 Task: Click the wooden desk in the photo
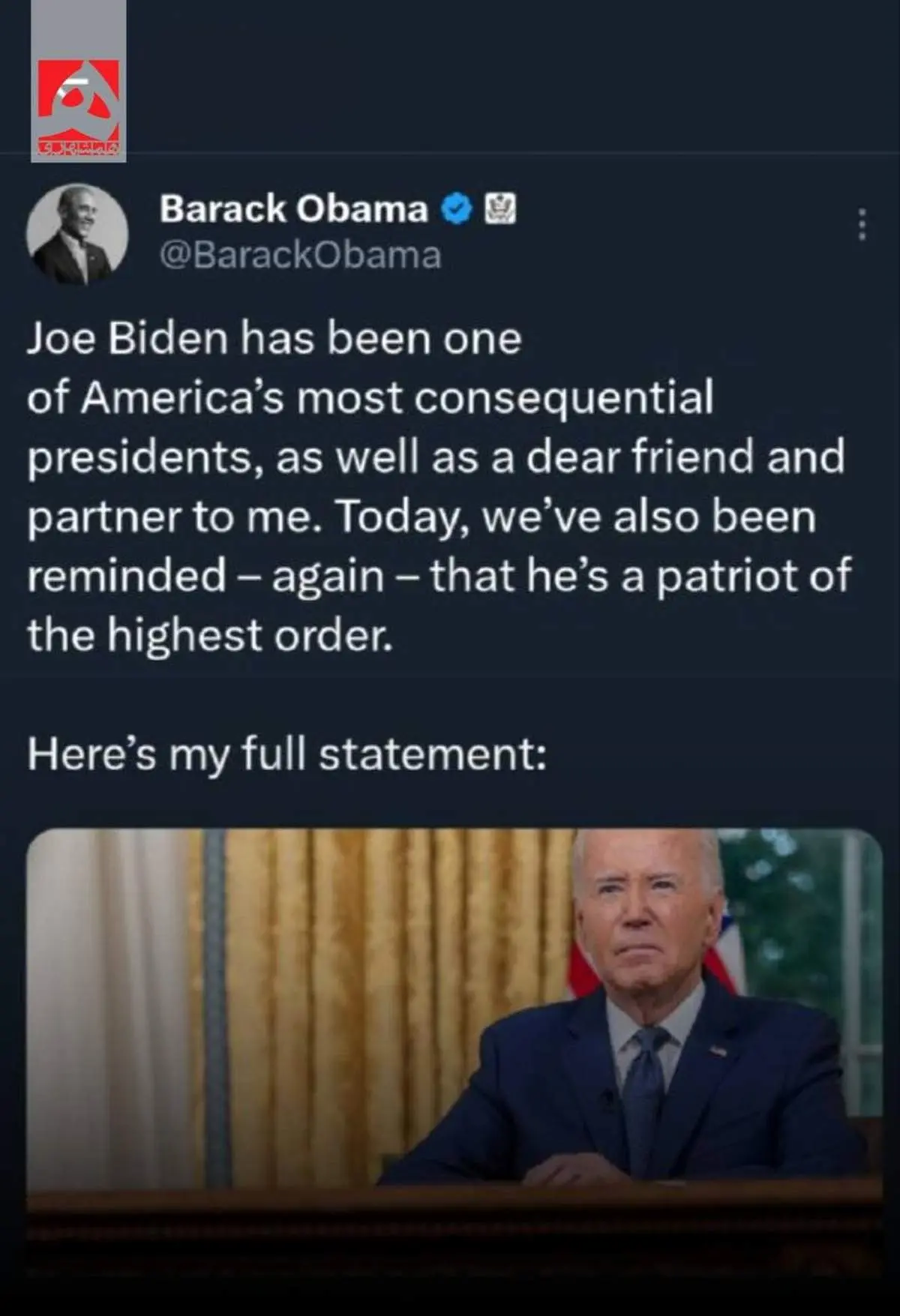(x=450, y=1207)
